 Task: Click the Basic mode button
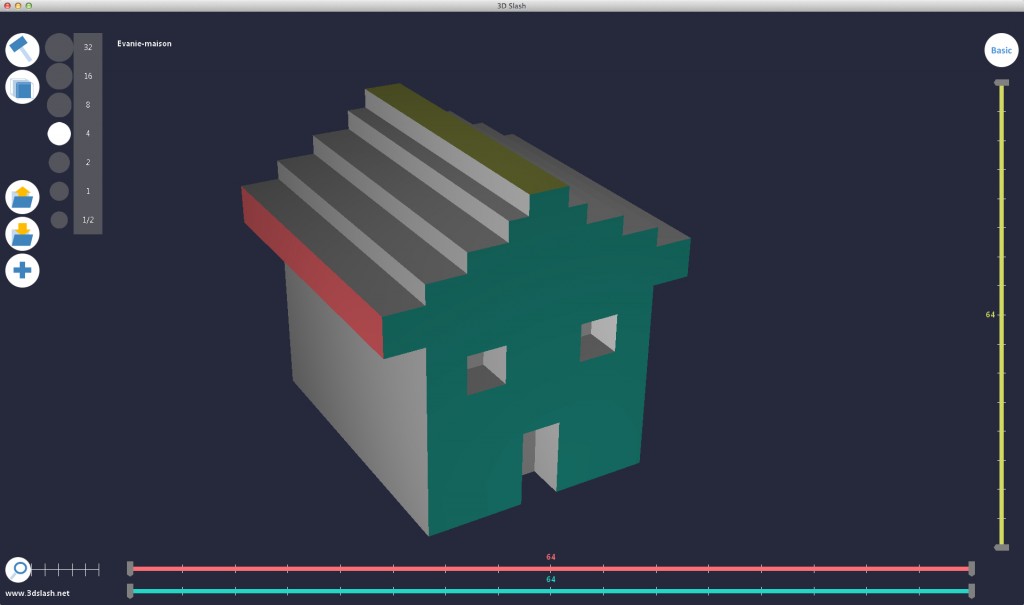point(1000,50)
